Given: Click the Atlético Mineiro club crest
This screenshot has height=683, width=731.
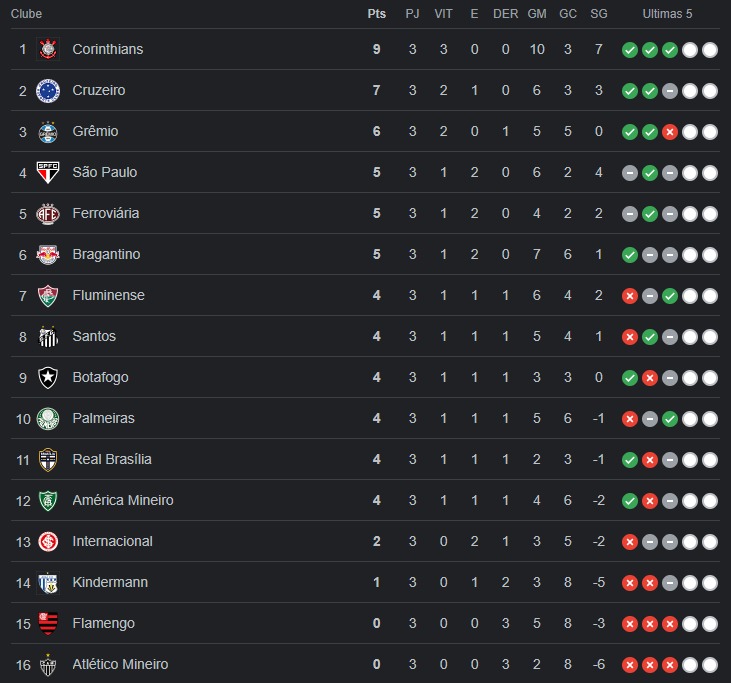Looking at the screenshot, I should click(x=48, y=665).
